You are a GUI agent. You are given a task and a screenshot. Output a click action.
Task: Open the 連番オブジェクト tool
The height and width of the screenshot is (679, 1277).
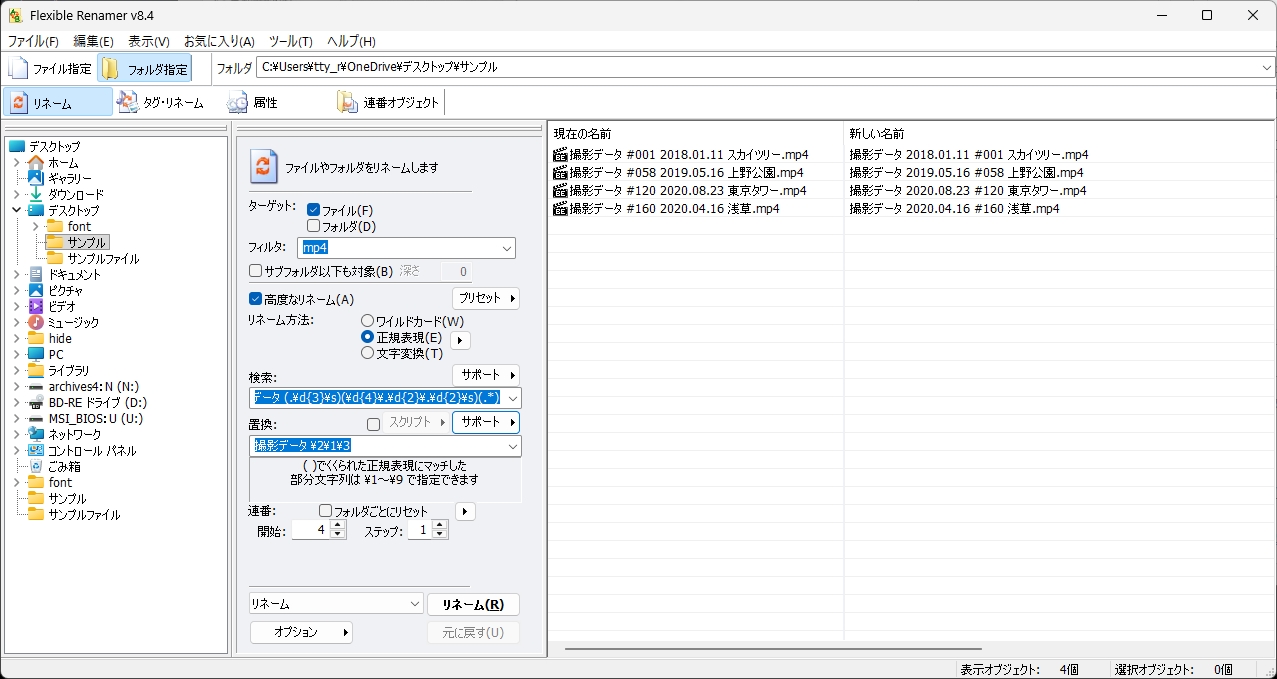388,102
